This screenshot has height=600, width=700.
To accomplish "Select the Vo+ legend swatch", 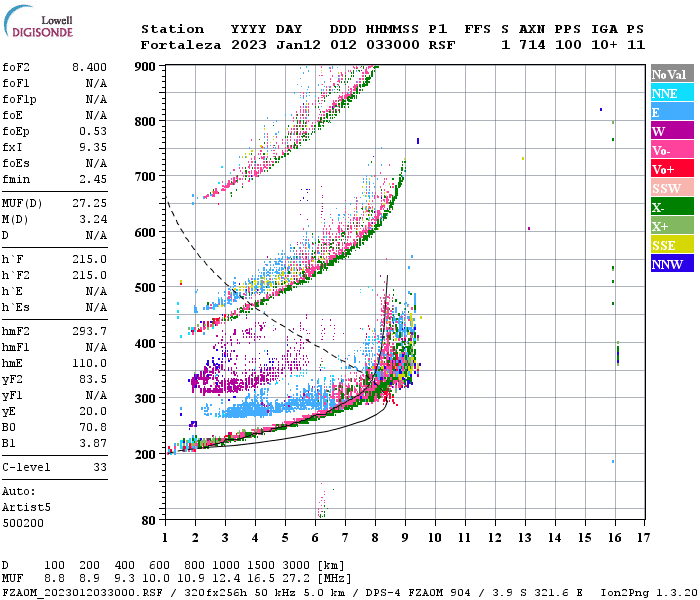I will coord(672,169).
